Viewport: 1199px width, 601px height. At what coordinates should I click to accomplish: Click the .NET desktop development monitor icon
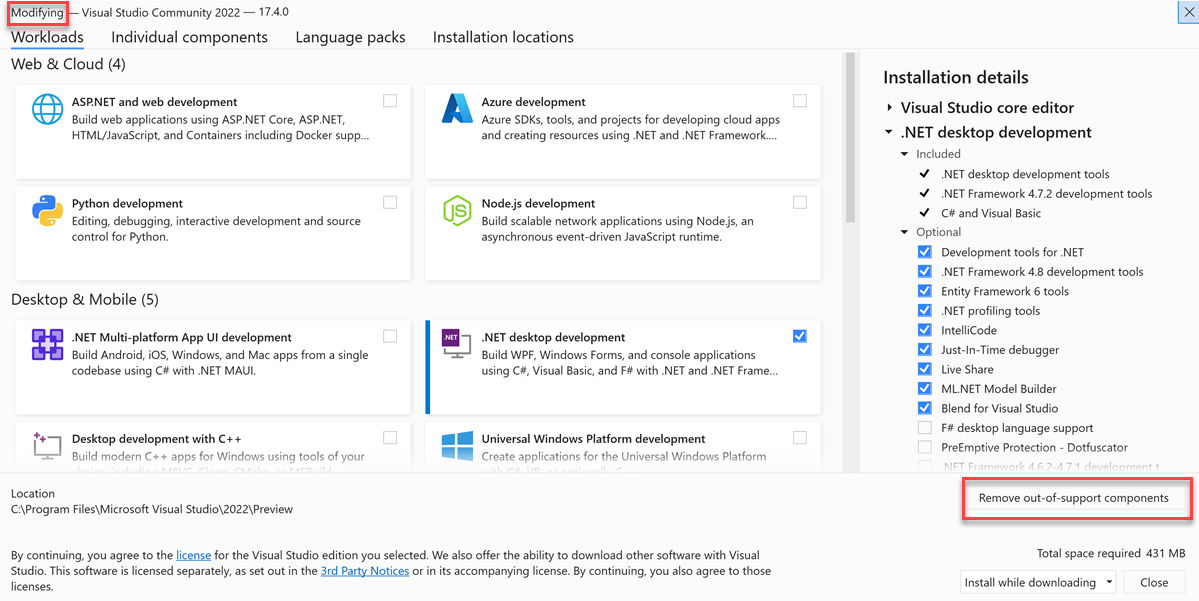coord(457,345)
